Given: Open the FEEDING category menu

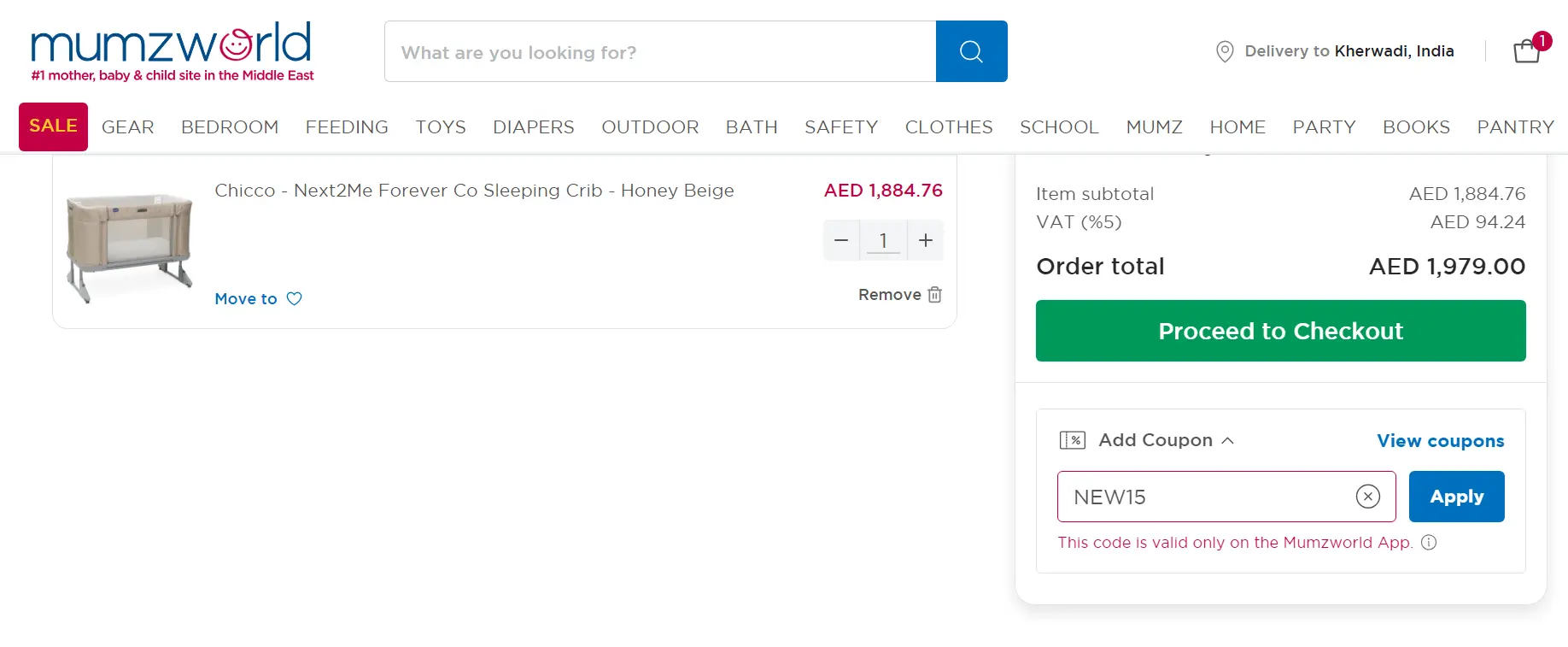Looking at the screenshot, I should pyautogui.click(x=347, y=127).
